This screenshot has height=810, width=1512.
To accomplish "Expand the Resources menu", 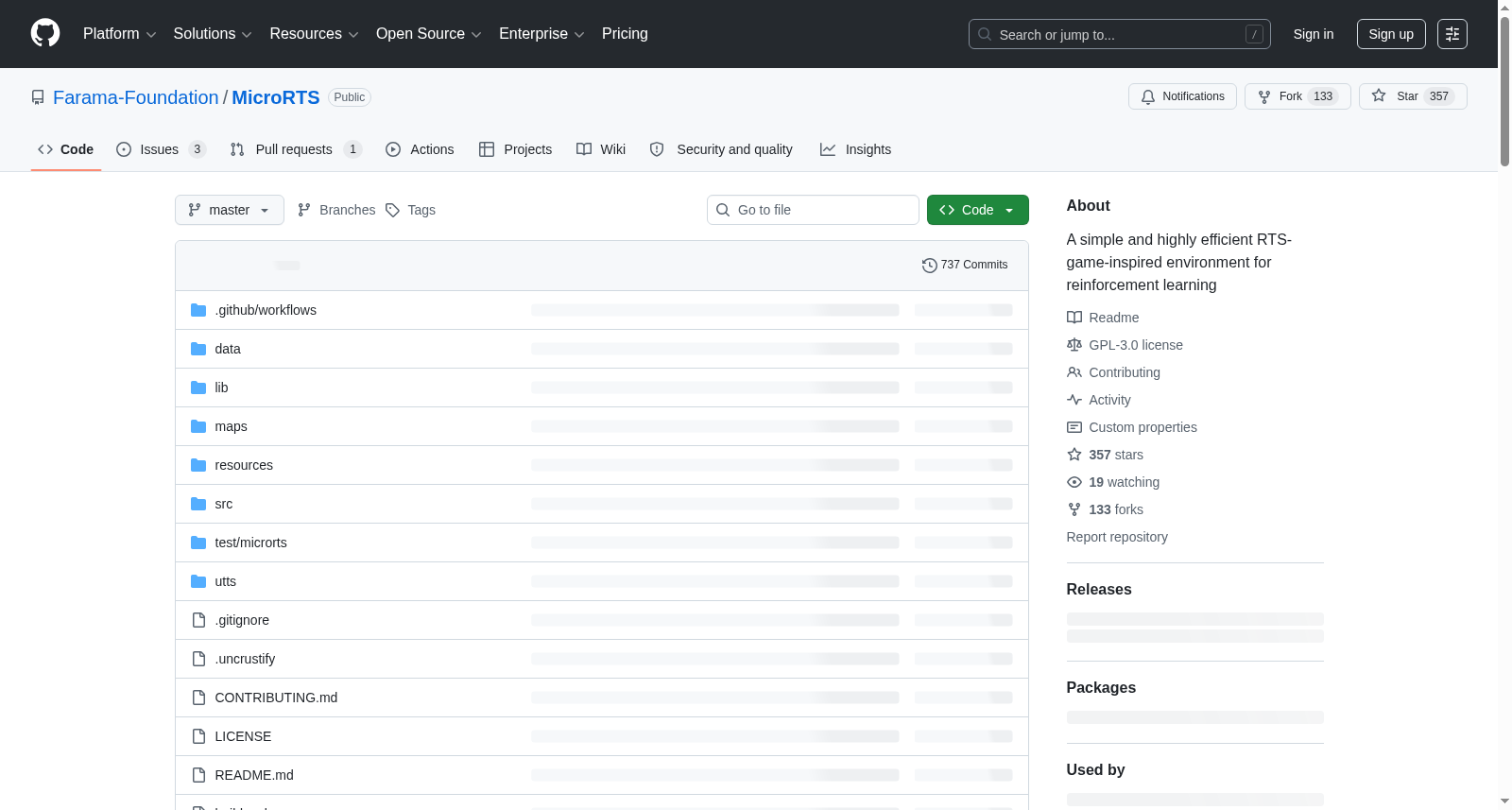I will pos(314,34).
